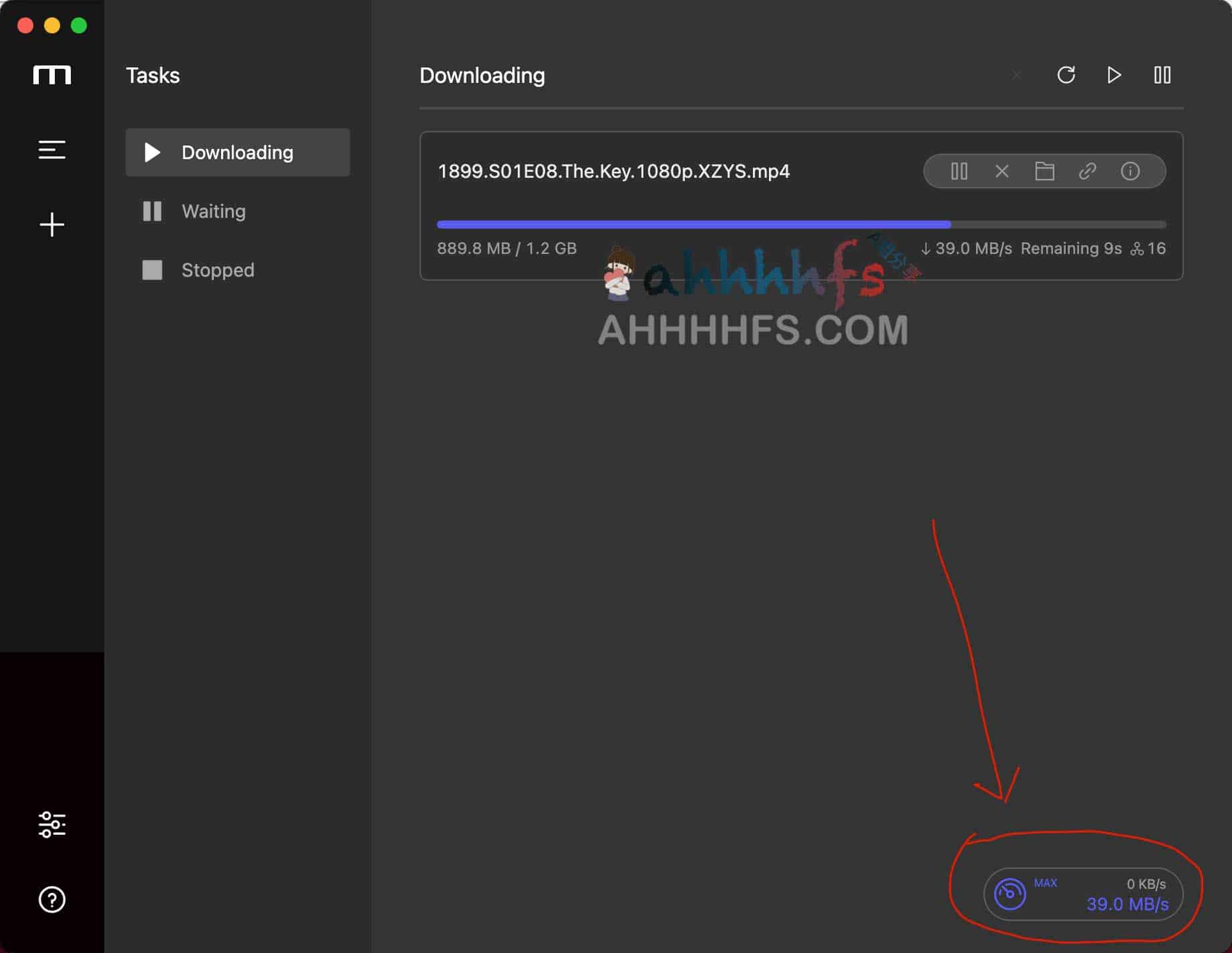Open task details with the info icon
This screenshot has width=1232, height=953.
[x=1130, y=172]
